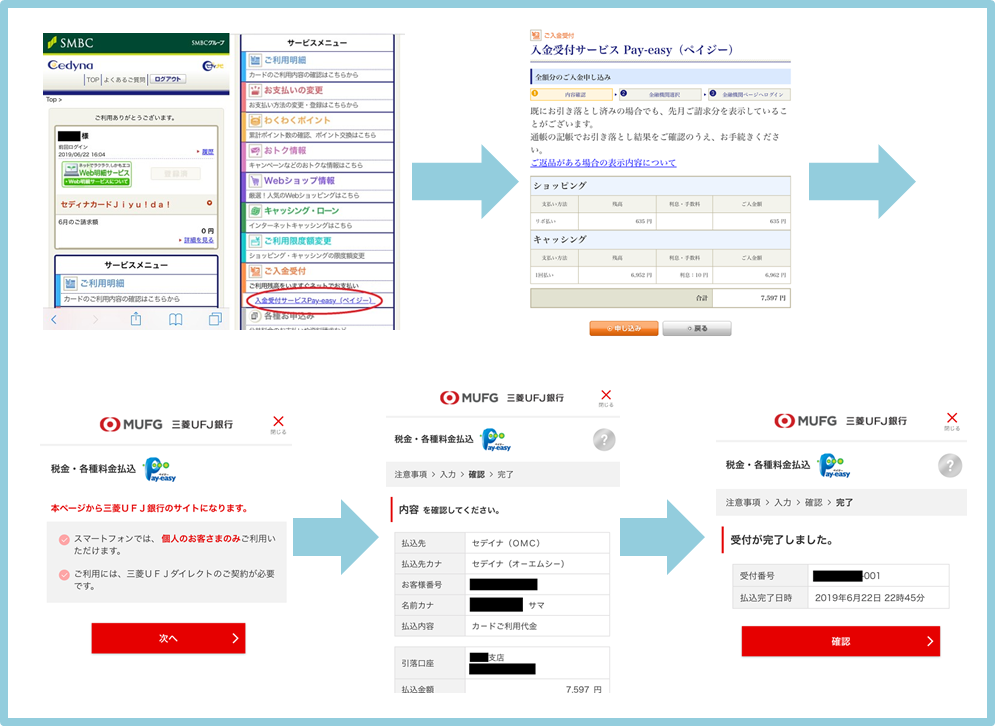Select ご利用明細 icon above お支払いの変更

(254, 60)
